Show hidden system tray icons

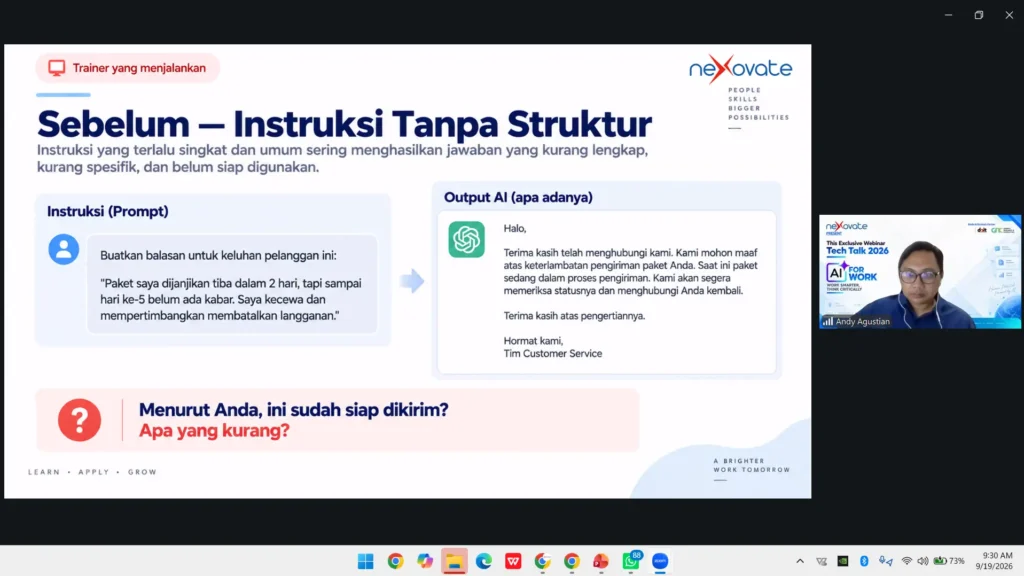click(800, 561)
